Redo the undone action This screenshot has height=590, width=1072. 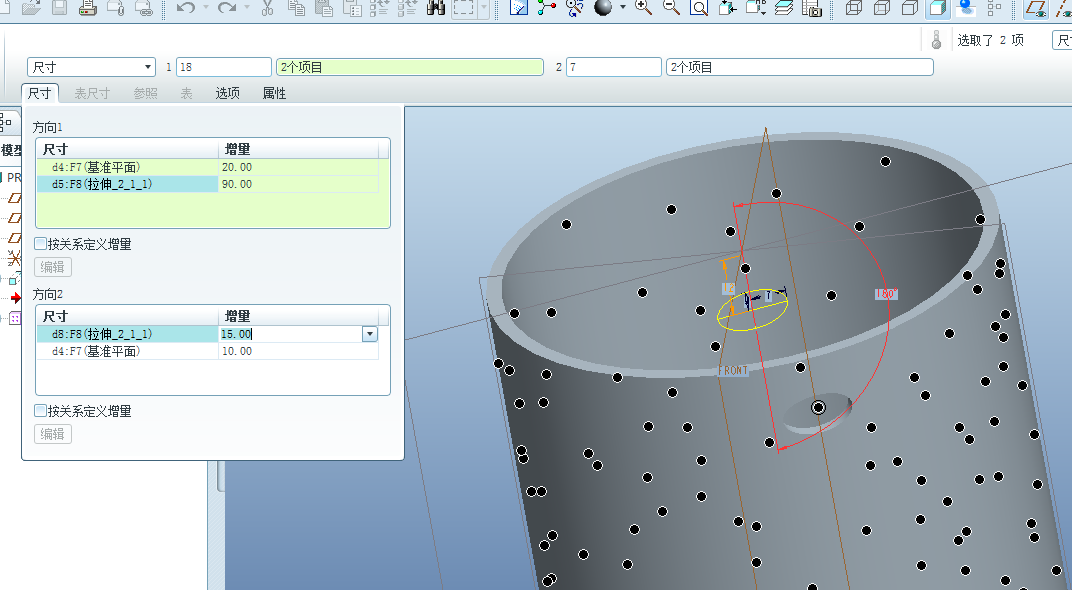[226, 8]
